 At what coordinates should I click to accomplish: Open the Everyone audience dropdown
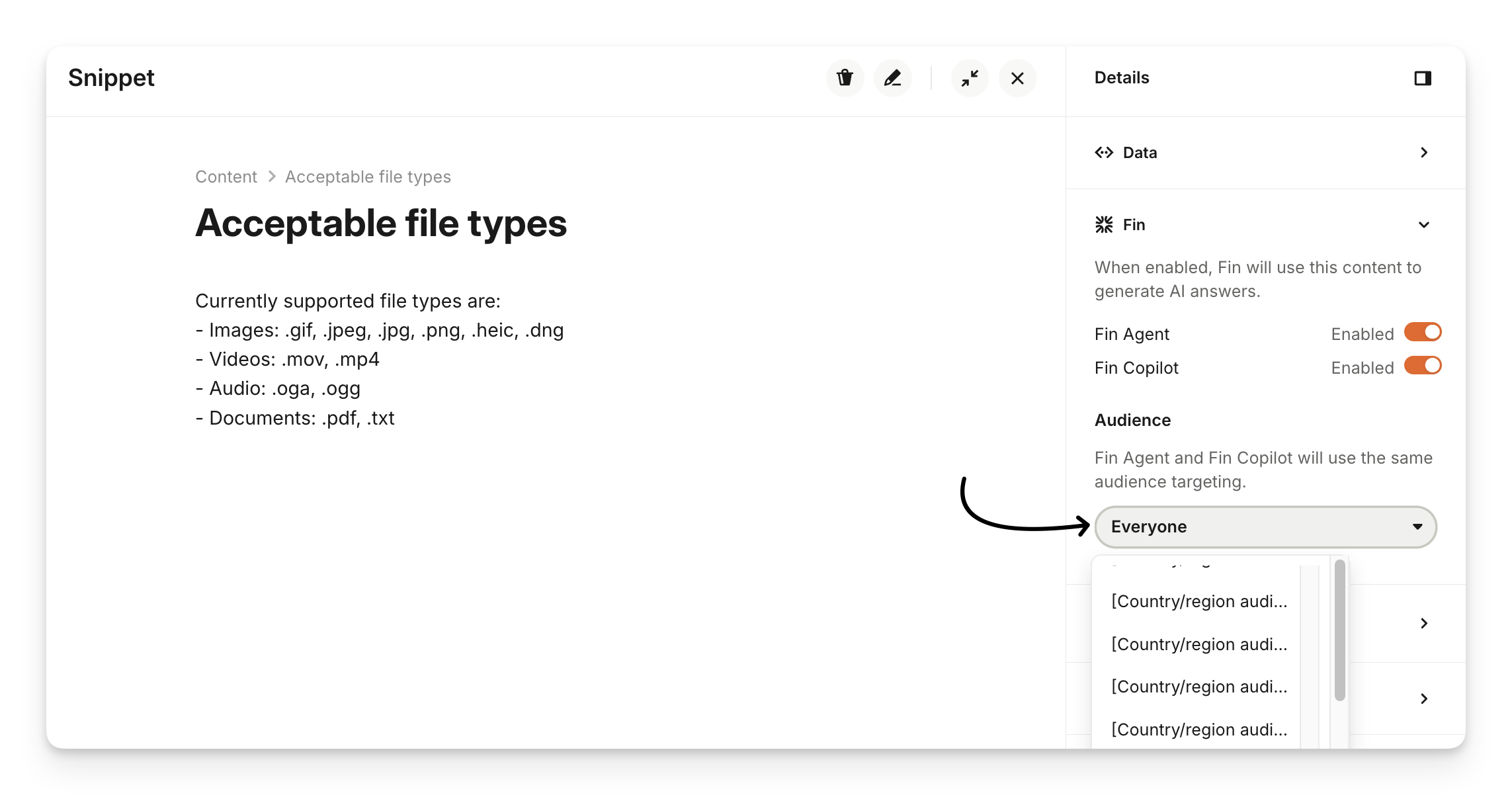pos(1265,526)
